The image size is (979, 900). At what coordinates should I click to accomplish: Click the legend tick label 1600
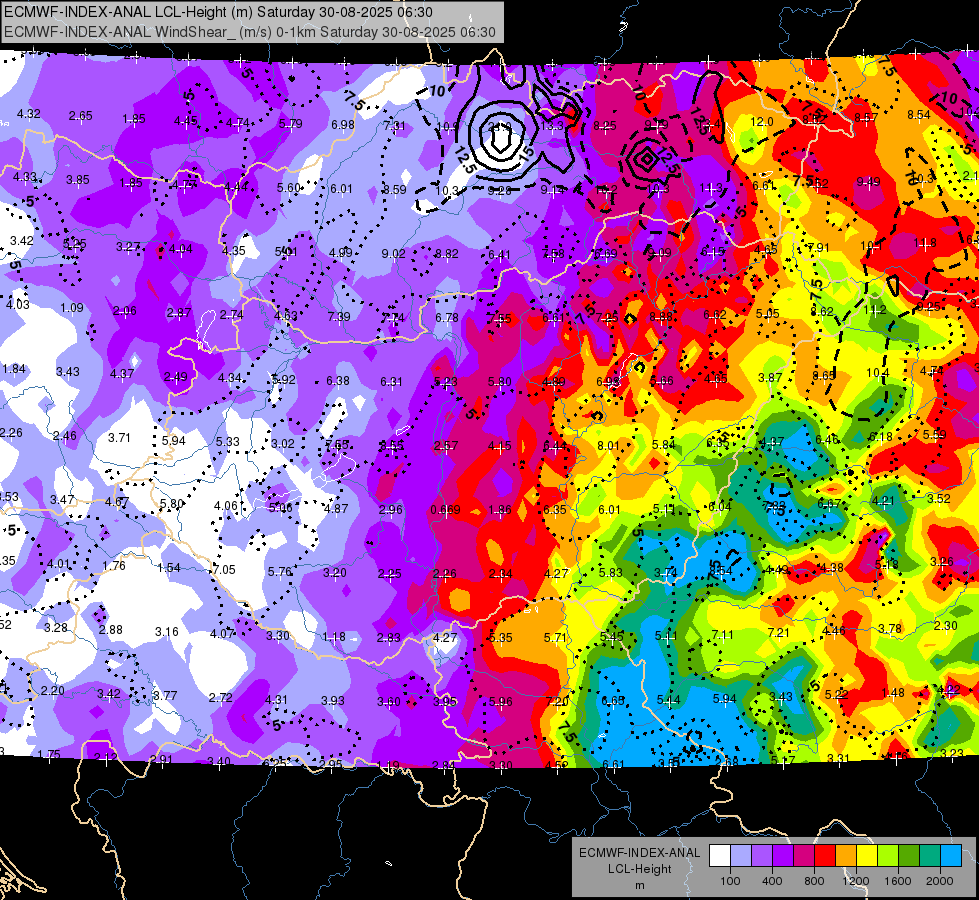tap(898, 881)
